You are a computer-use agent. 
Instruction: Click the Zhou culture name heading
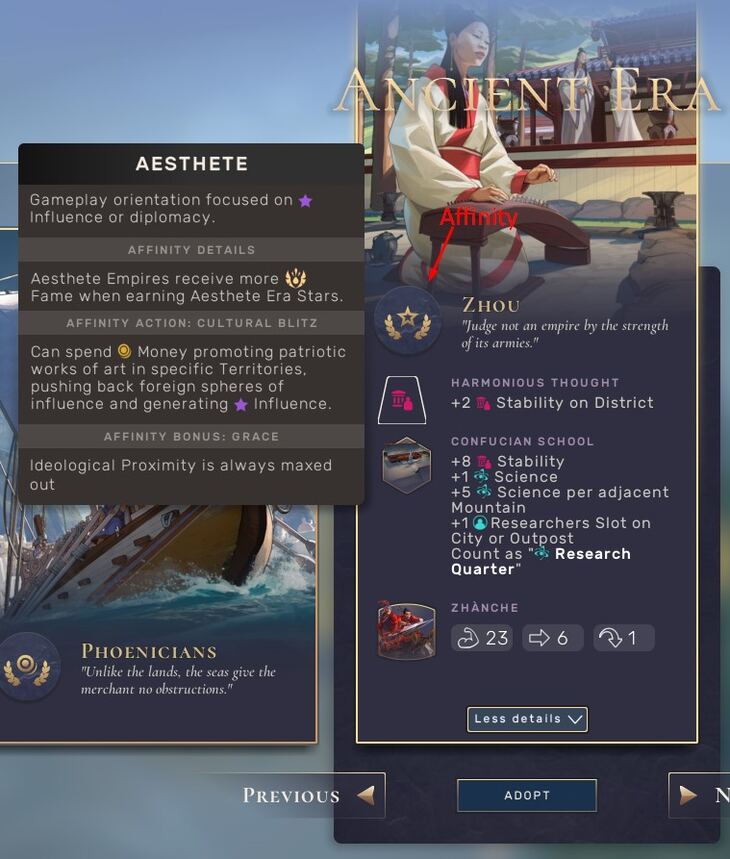pos(491,305)
